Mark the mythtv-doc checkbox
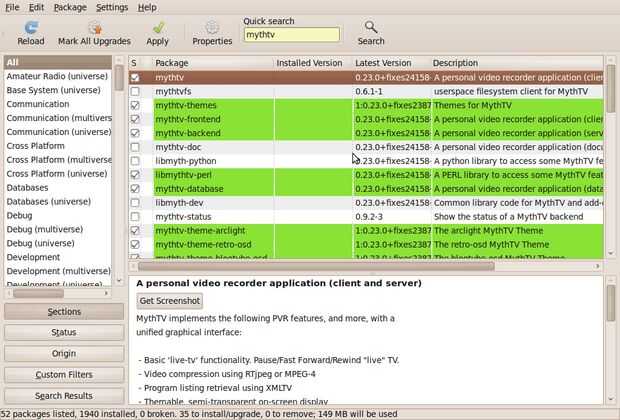The height and width of the screenshot is (420, 620). 135,147
